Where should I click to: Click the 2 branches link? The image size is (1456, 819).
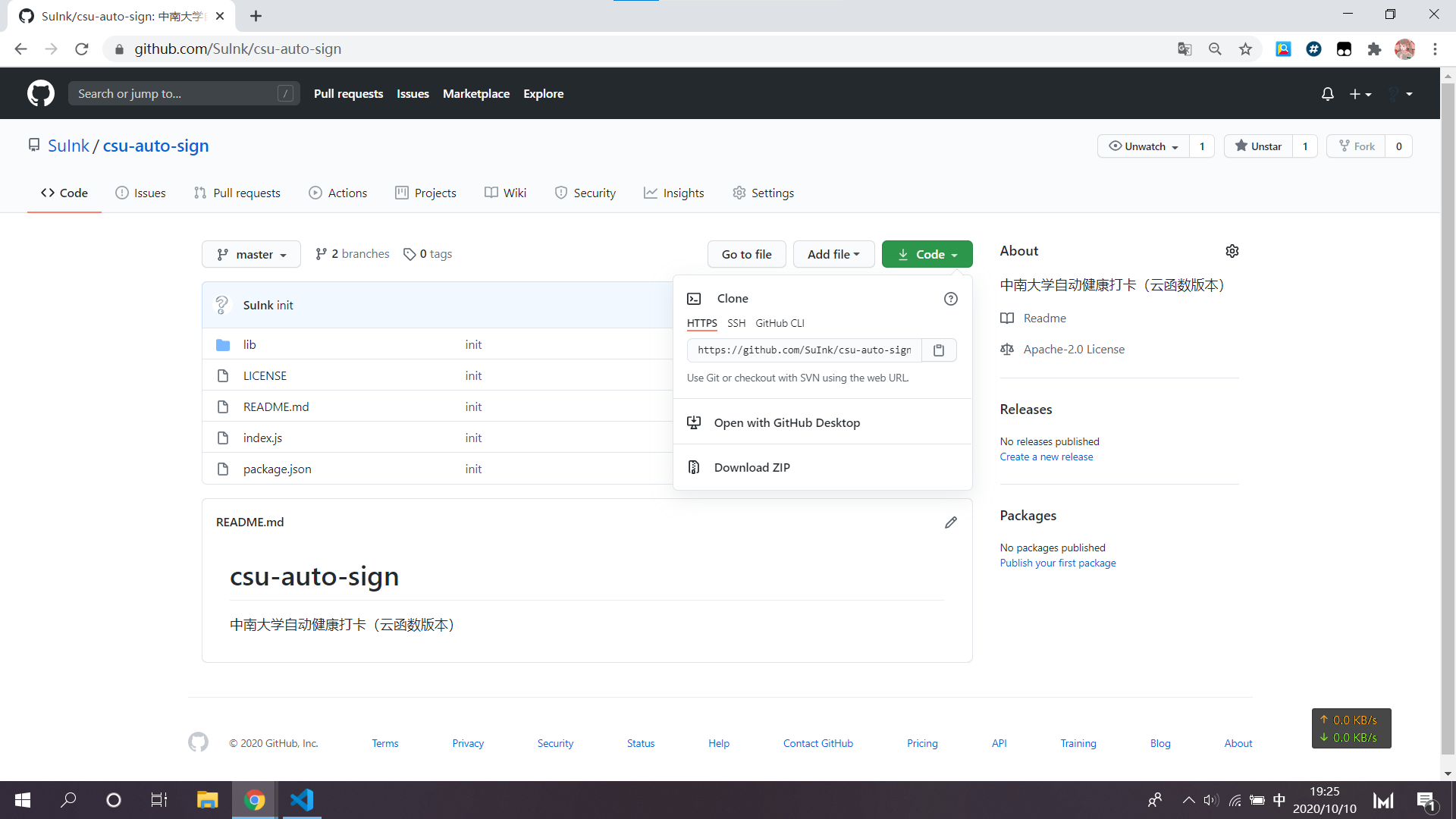(353, 254)
